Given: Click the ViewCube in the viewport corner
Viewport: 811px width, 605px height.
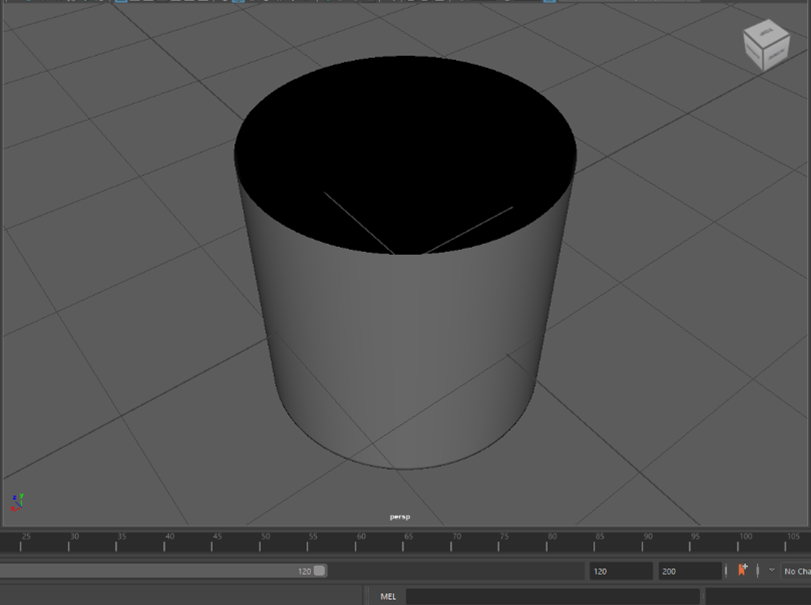Looking at the screenshot, I should click(x=765, y=47).
